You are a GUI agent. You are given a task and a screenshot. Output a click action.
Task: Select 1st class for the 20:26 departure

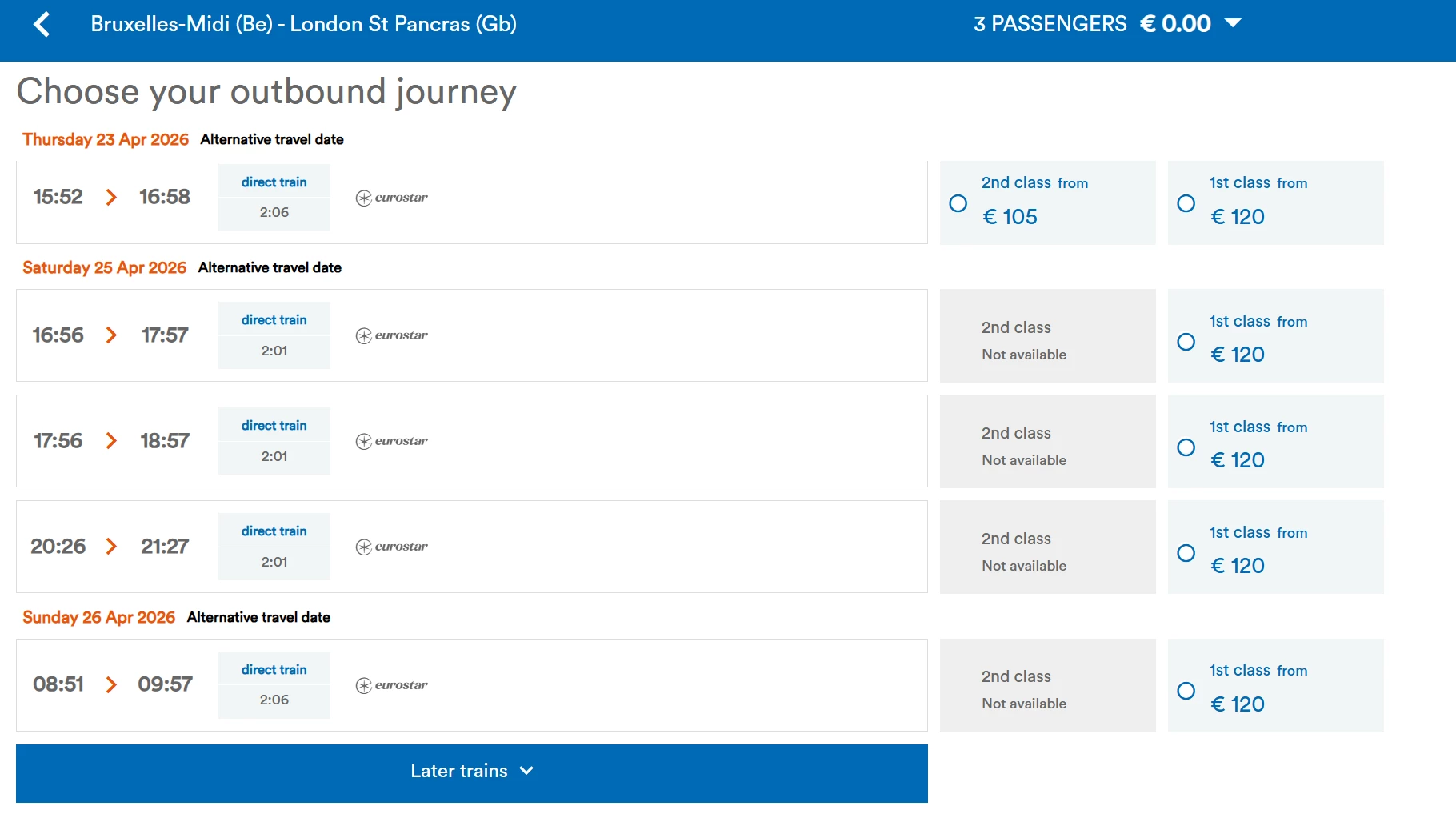click(1186, 553)
